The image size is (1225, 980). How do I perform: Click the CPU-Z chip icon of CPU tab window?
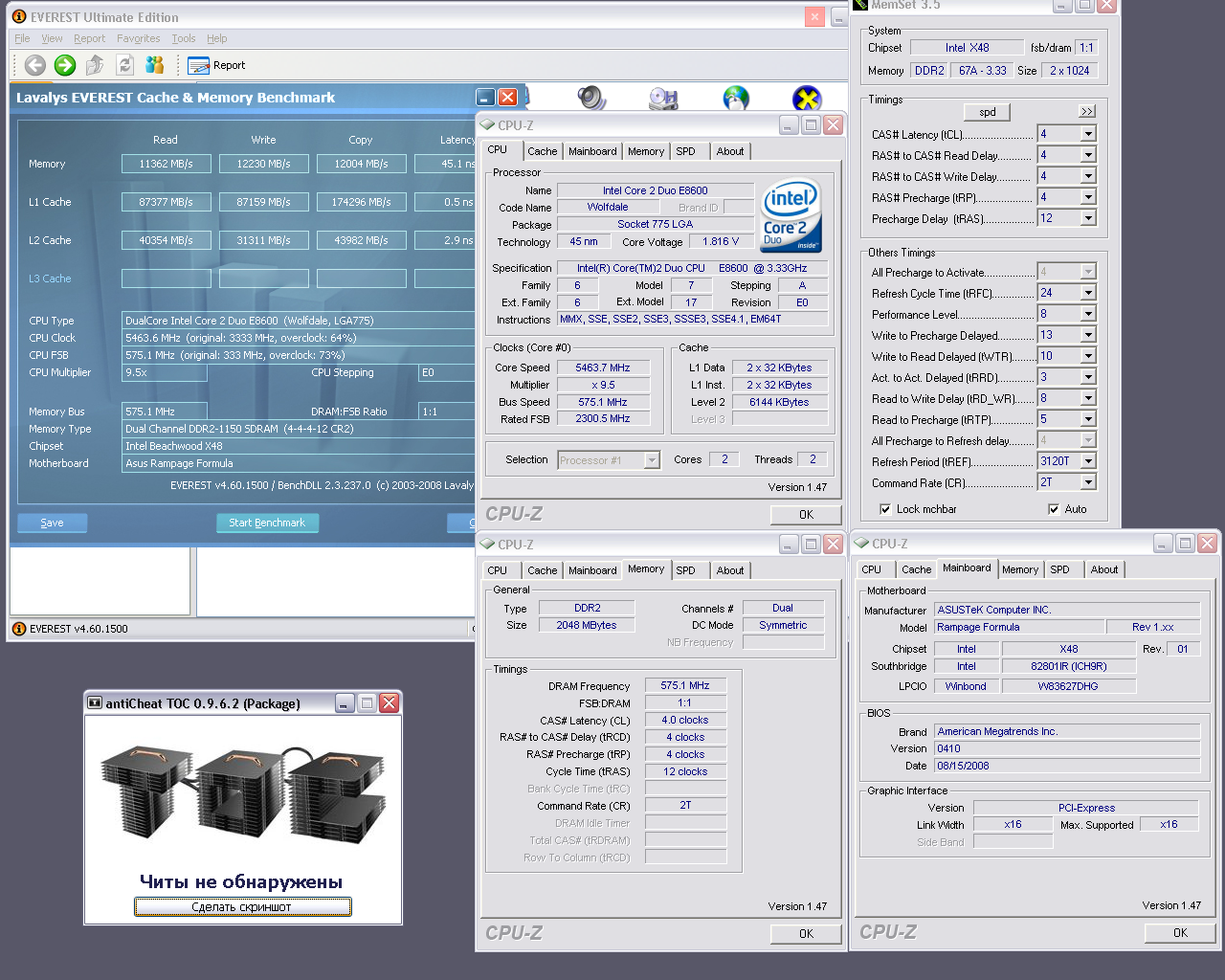487,125
